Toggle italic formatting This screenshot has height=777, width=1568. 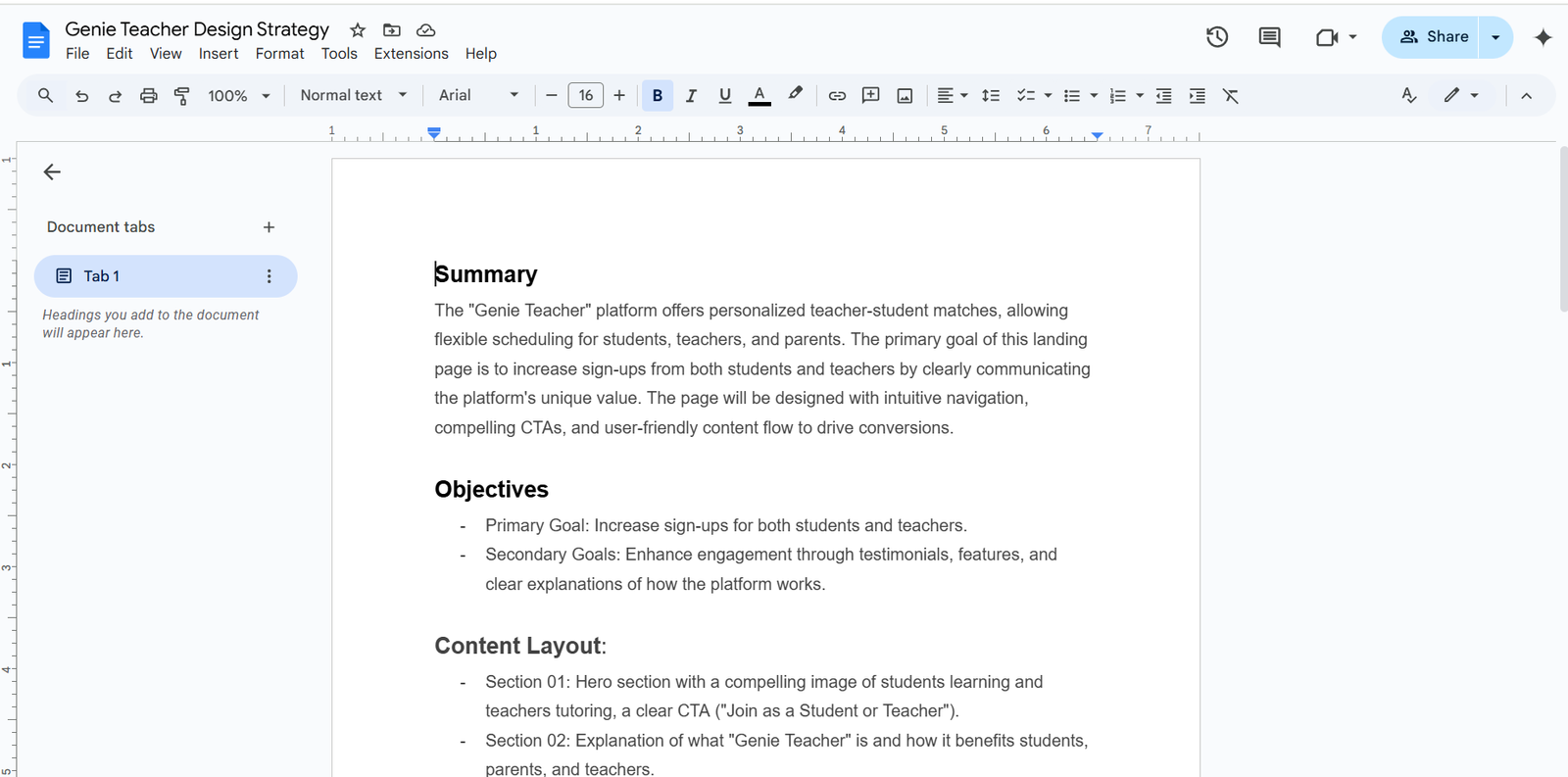691,95
